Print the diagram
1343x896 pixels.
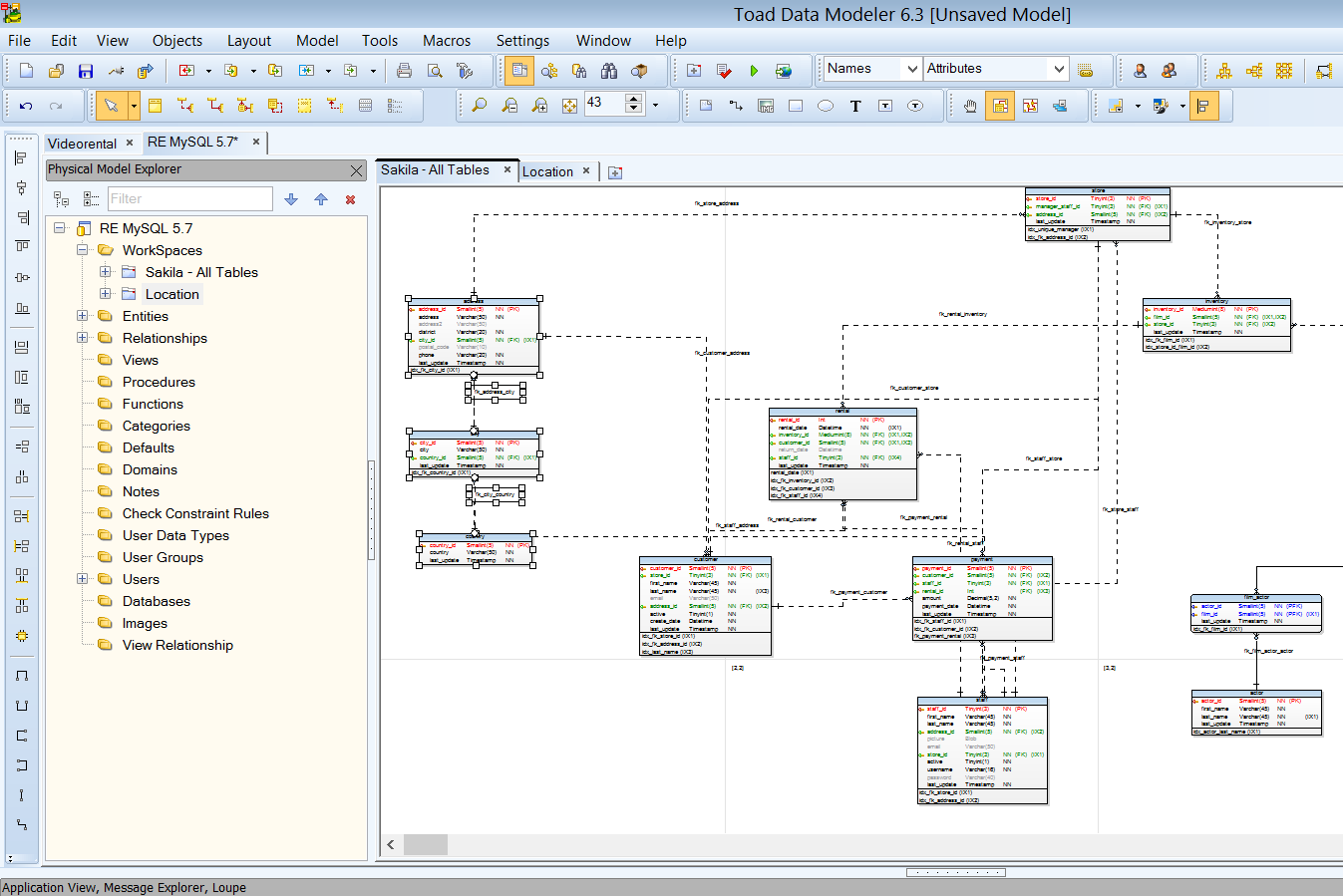click(x=404, y=71)
